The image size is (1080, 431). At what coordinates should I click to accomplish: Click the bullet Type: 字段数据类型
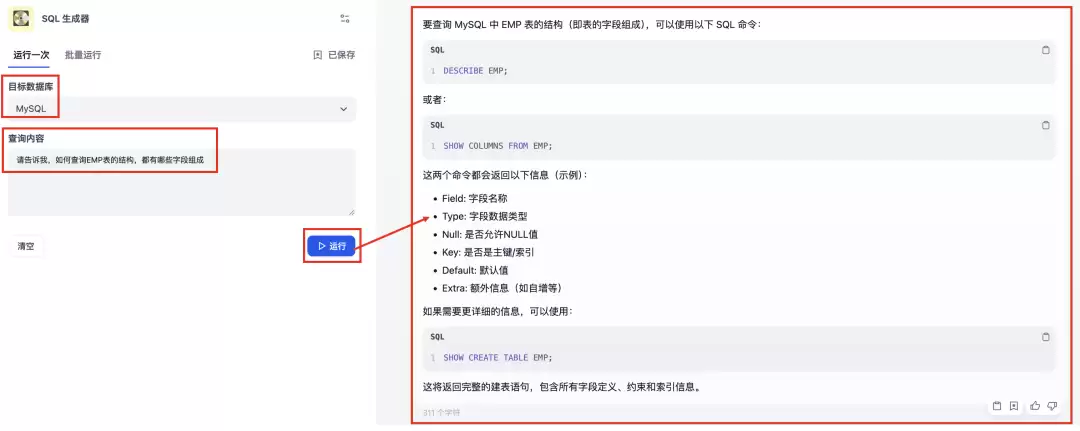coord(485,216)
